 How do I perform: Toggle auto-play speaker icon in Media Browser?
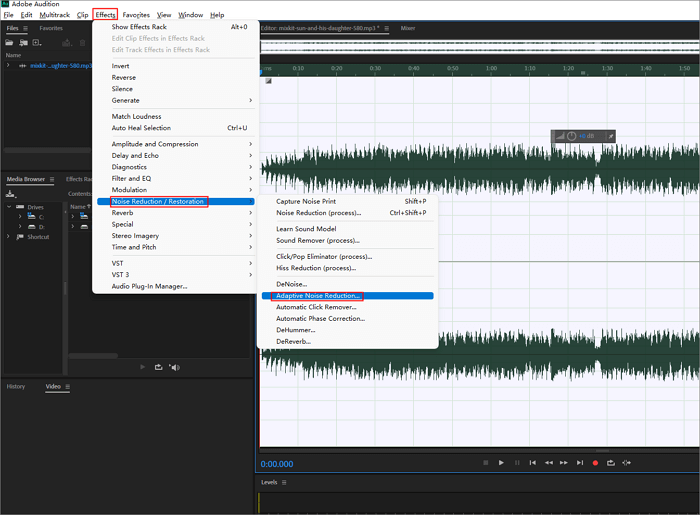pos(174,367)
